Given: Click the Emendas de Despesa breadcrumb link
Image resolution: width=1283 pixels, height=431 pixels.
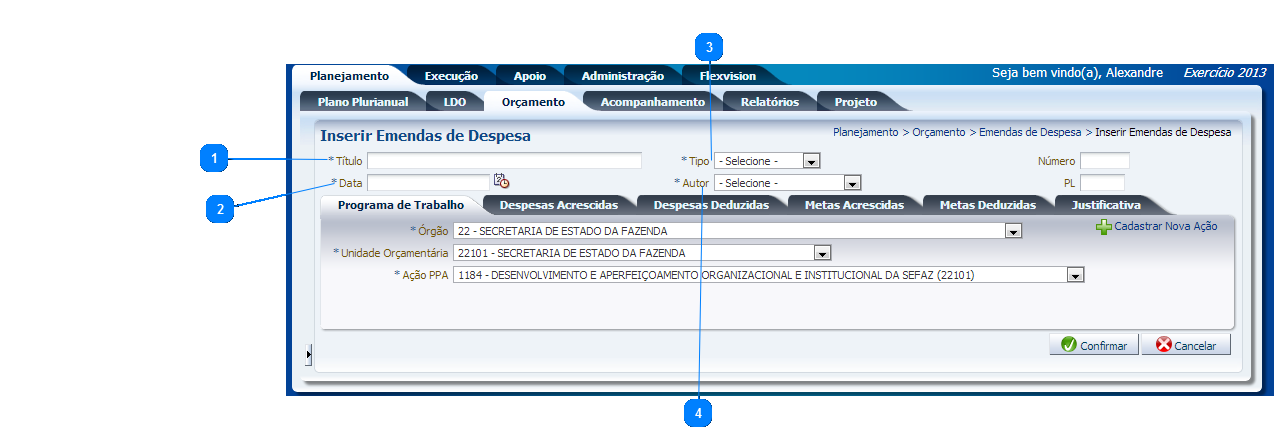Looking at the screenshot, I should 1029,132.
